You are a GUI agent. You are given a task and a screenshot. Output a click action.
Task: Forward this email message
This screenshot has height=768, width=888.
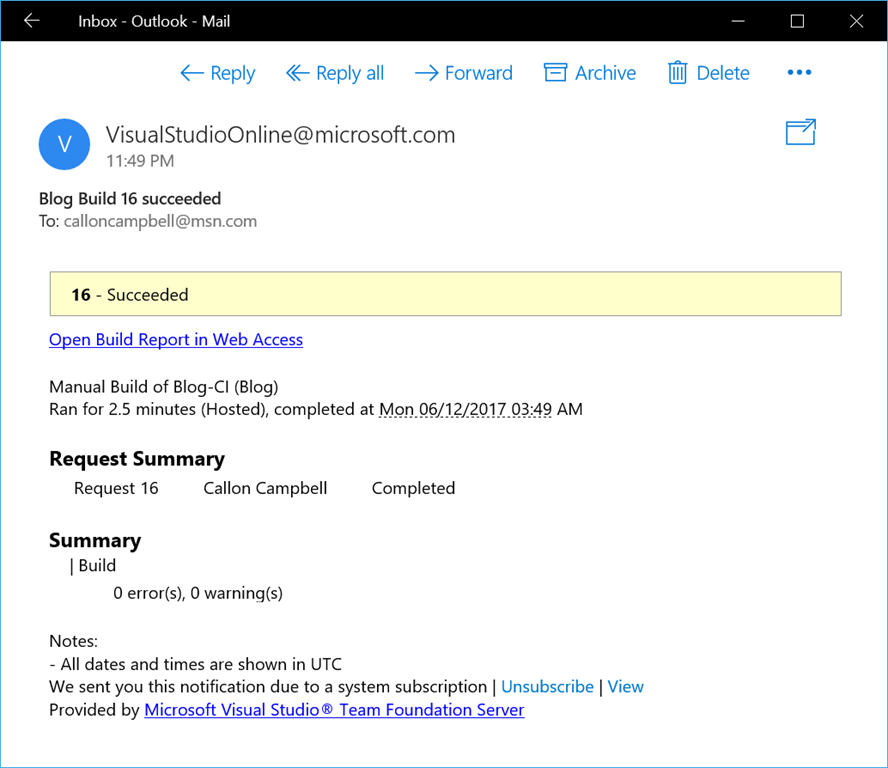(464, 73)
